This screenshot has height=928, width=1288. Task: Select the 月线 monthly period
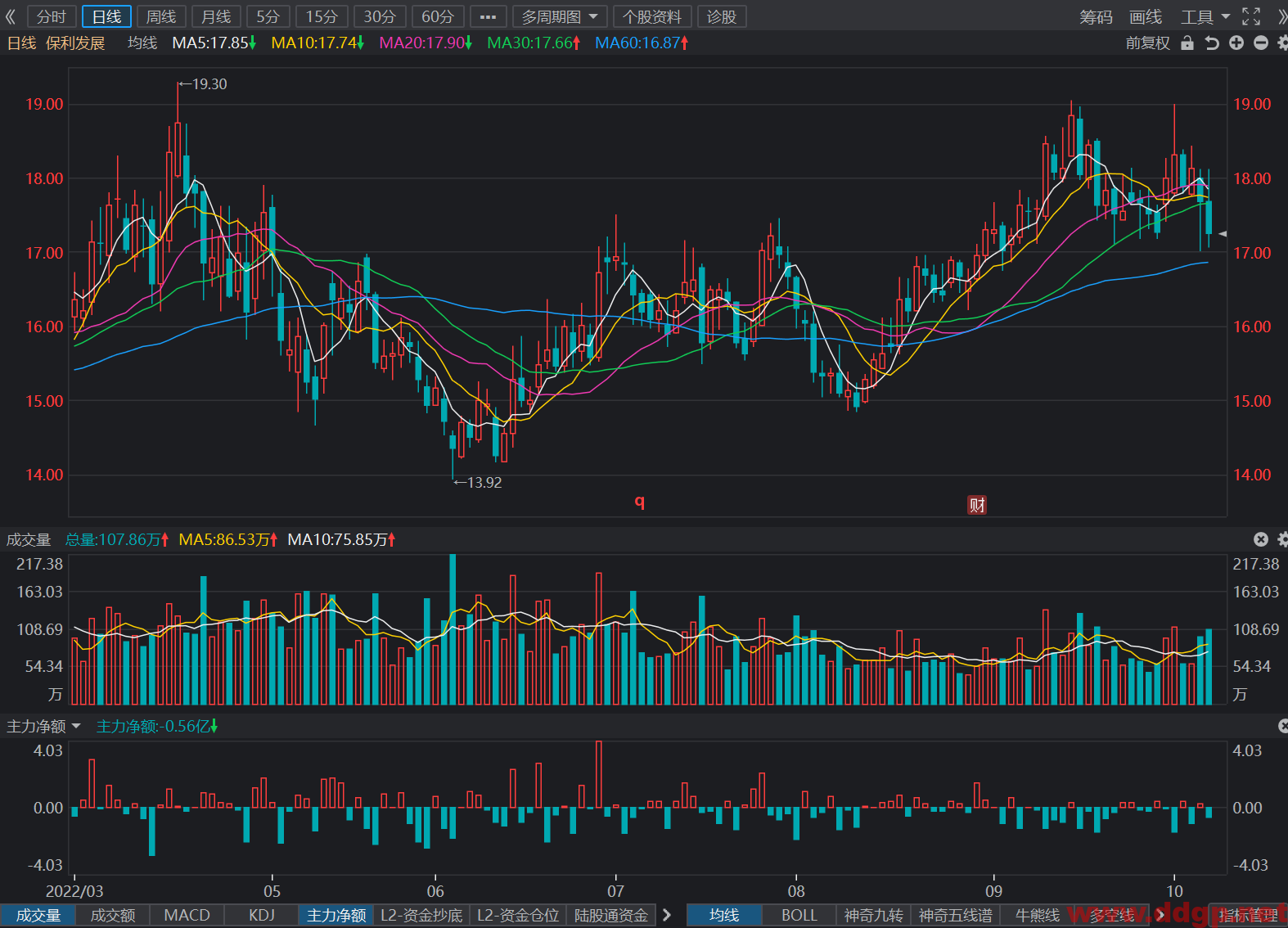point(216,16)
